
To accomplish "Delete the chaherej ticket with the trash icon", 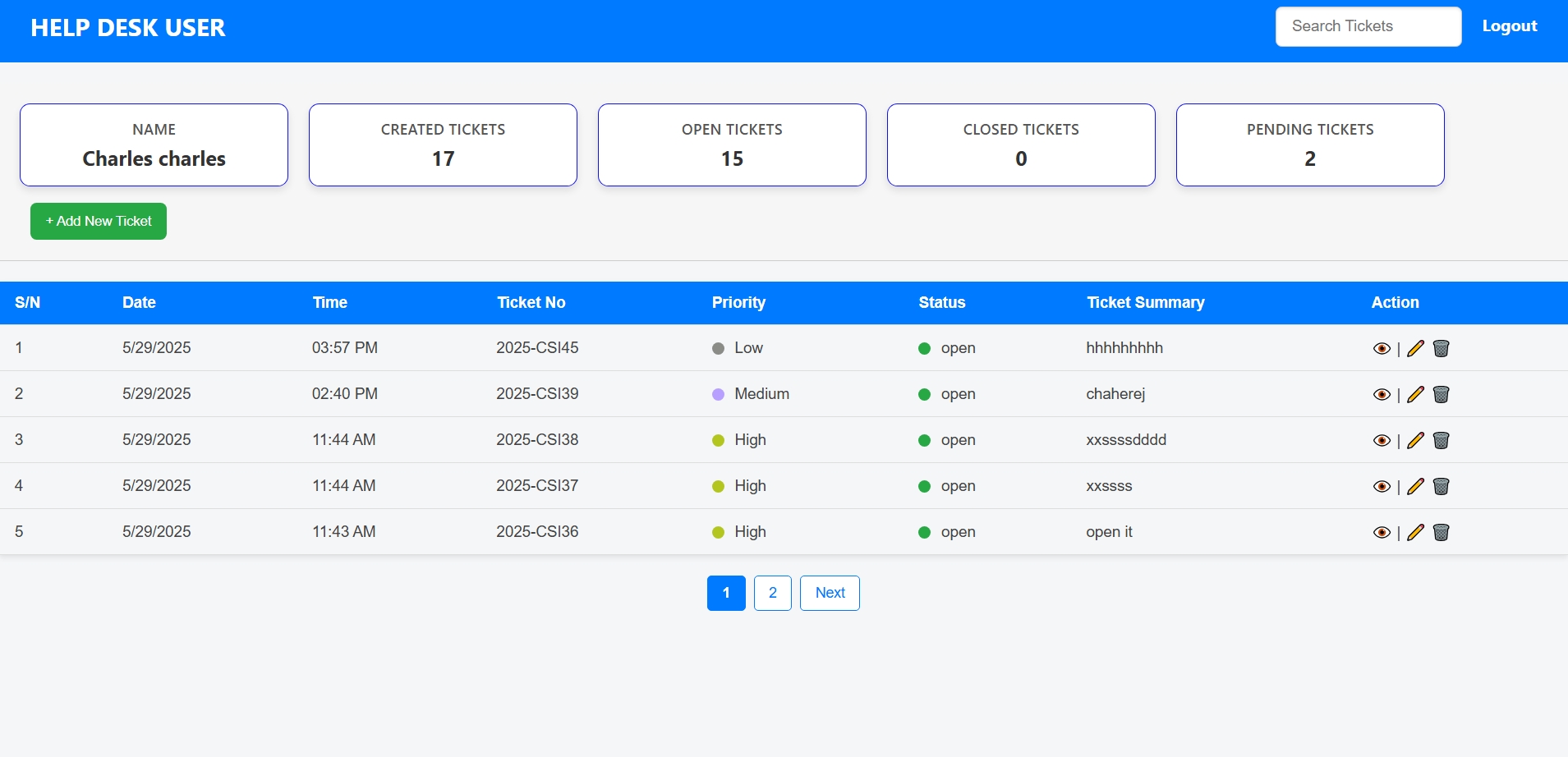I will (x=1441, y=394).
